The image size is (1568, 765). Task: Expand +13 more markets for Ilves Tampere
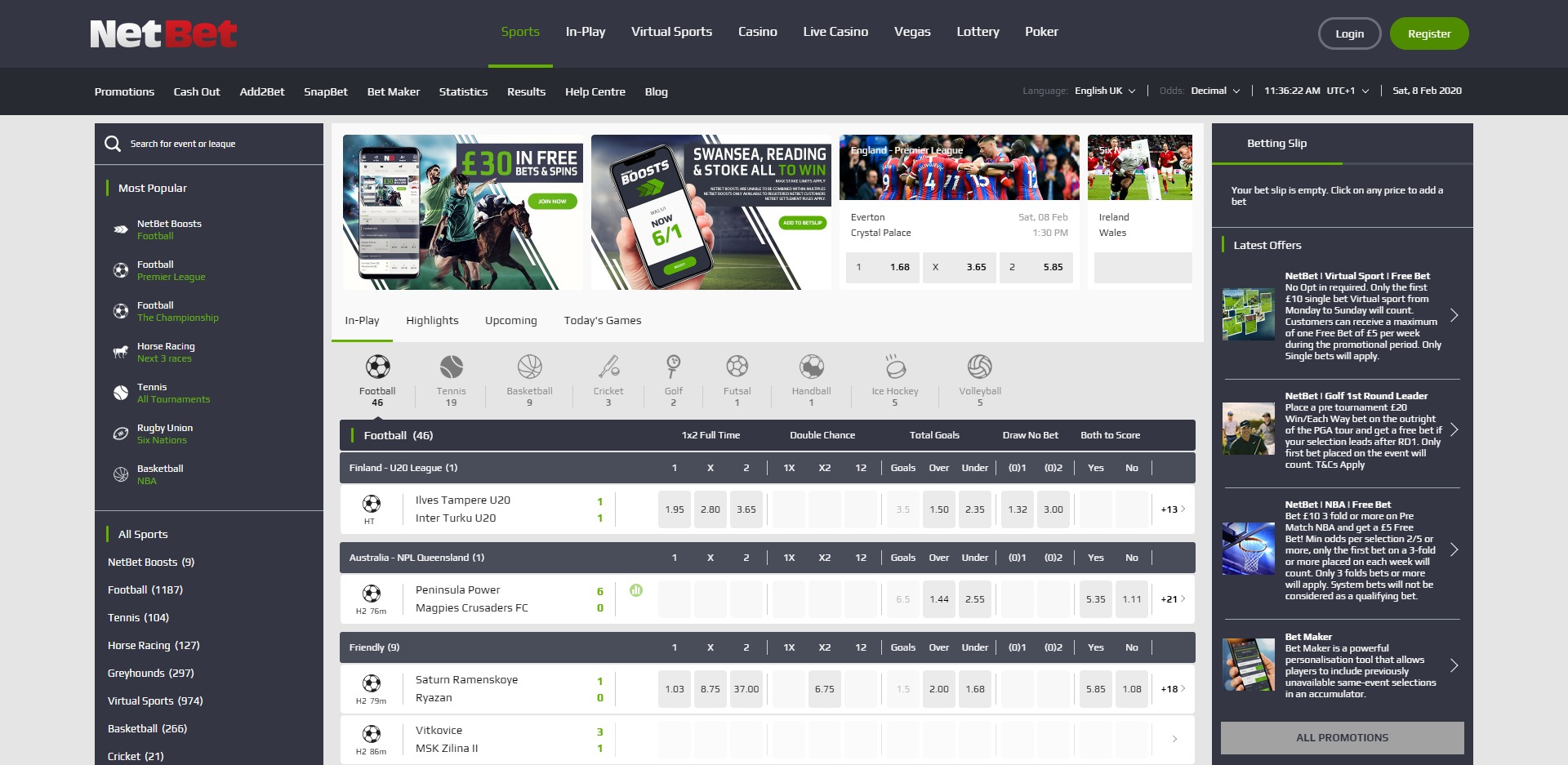point(1173,509)
